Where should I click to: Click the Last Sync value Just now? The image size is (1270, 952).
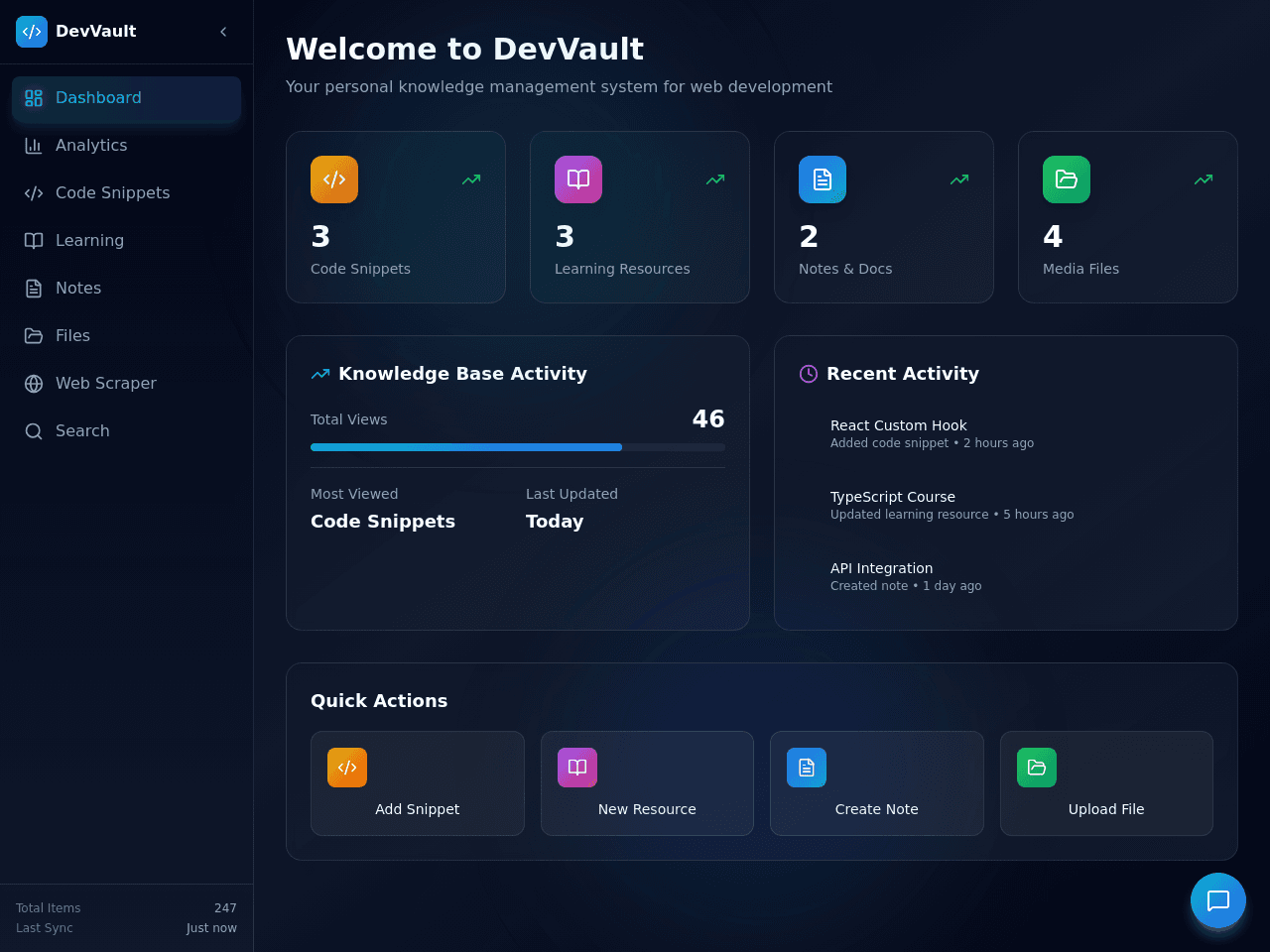click(211, 928)
